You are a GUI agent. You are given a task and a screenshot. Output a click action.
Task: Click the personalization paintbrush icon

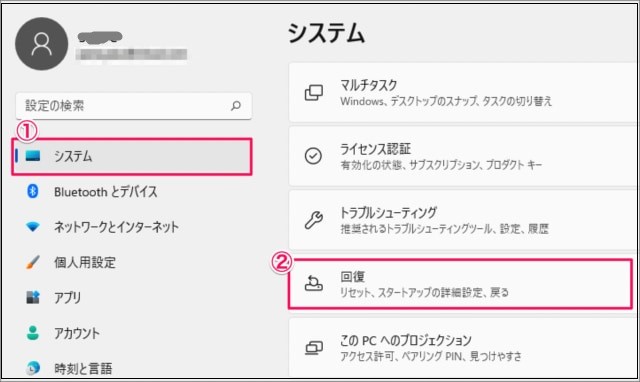33,262
